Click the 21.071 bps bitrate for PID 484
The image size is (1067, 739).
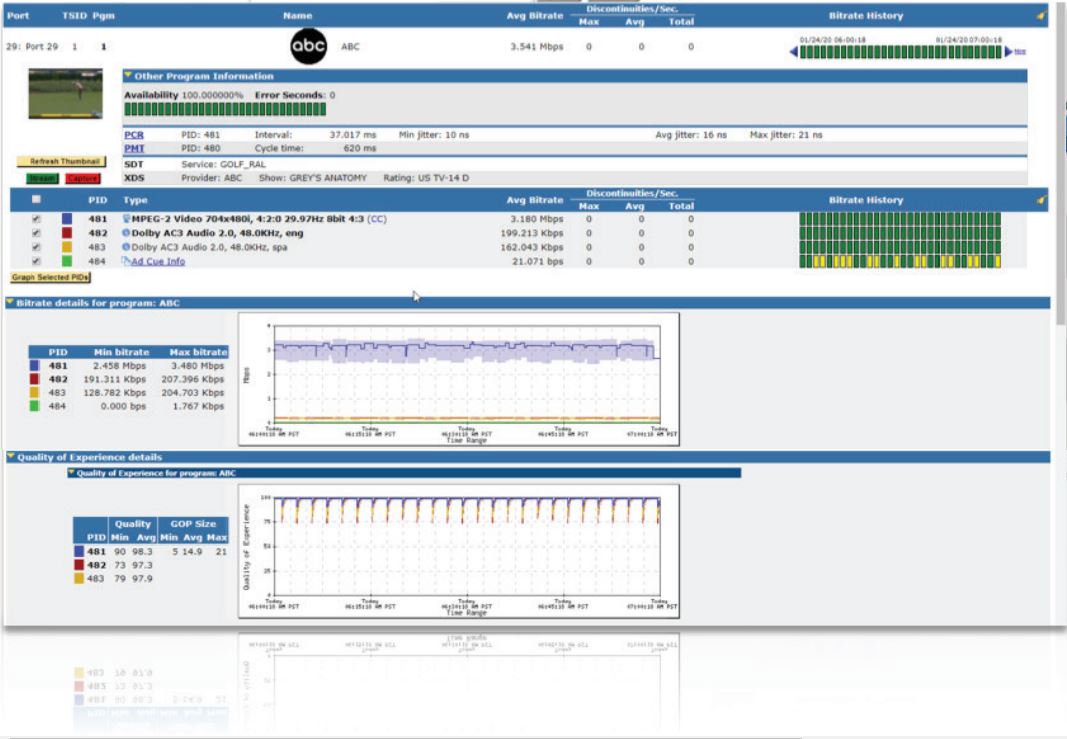[538, 261]
